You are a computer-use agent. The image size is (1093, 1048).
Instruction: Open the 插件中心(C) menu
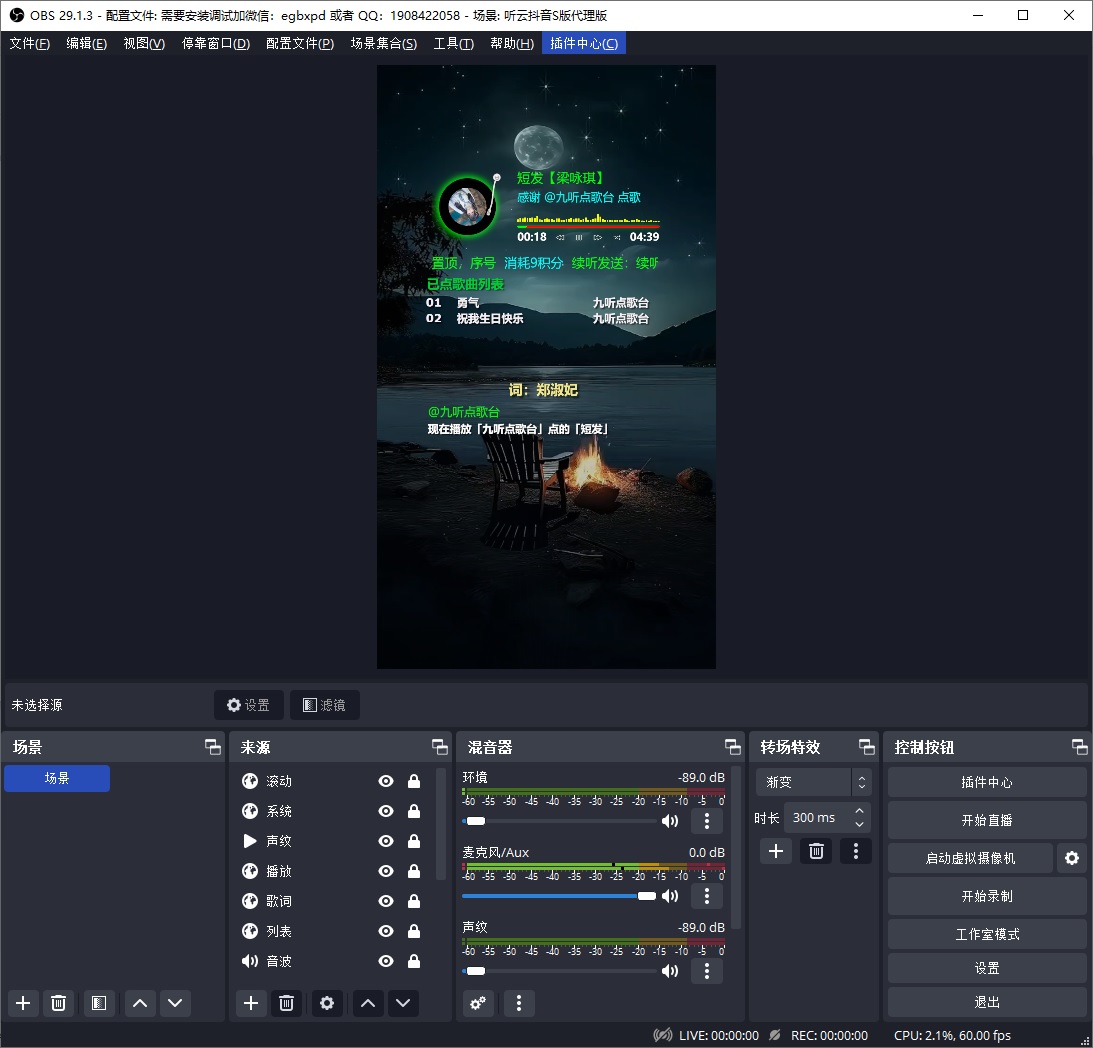583,43
